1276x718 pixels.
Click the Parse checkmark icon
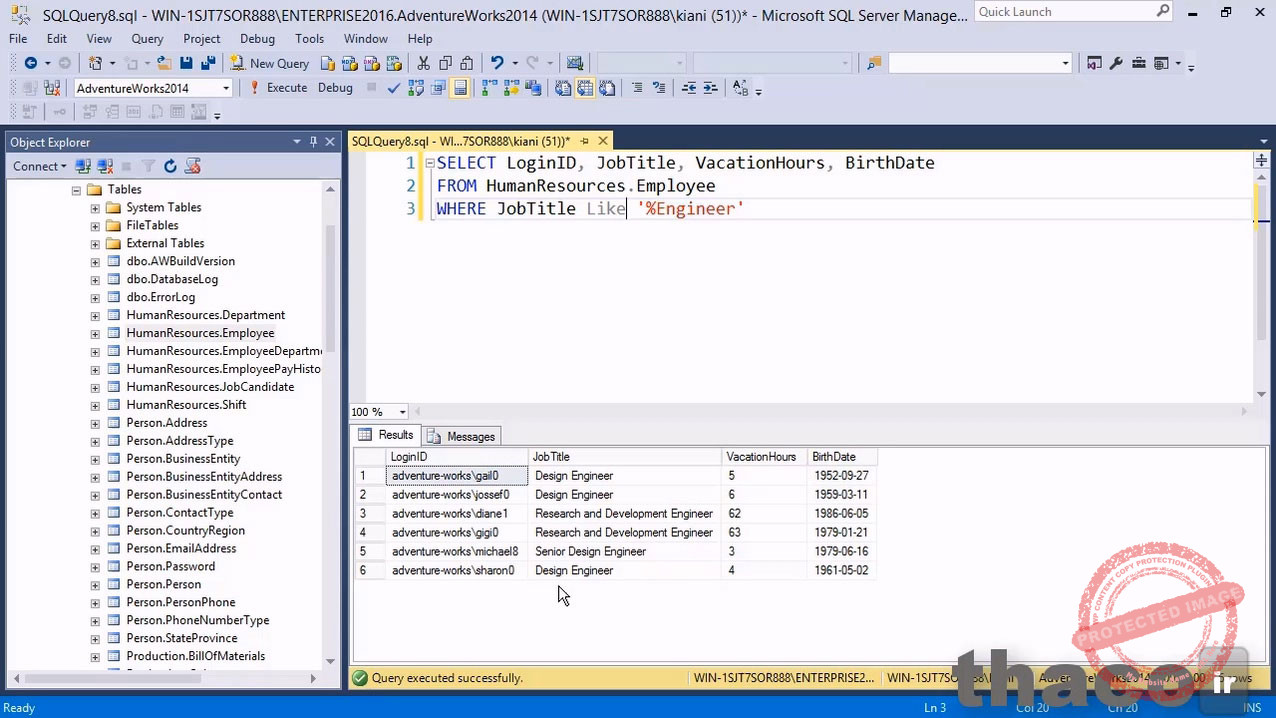click(393, 88)
